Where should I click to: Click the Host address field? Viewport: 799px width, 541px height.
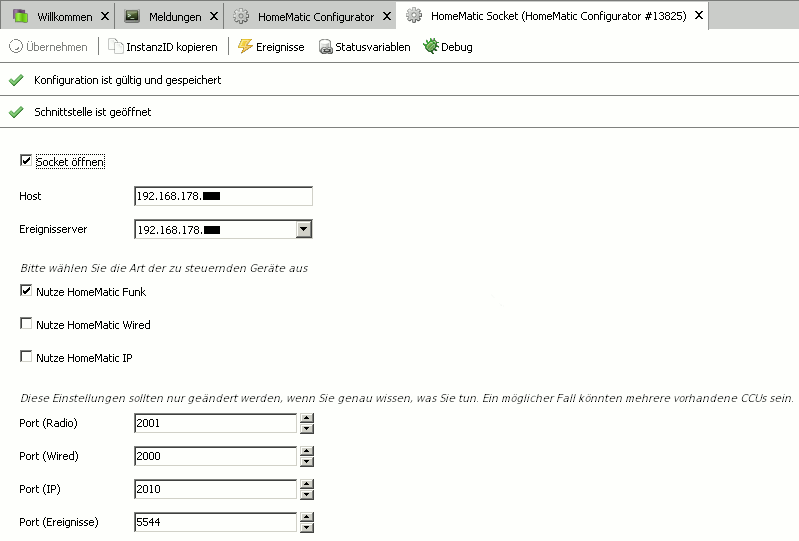223,196
